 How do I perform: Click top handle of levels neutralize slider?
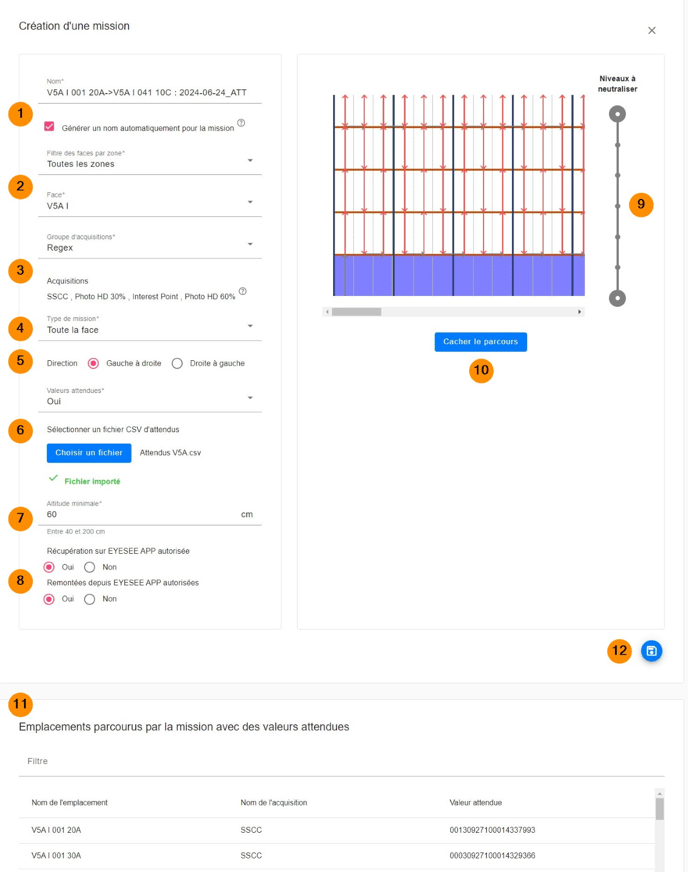pyautogui.click(x=618, y=114)
